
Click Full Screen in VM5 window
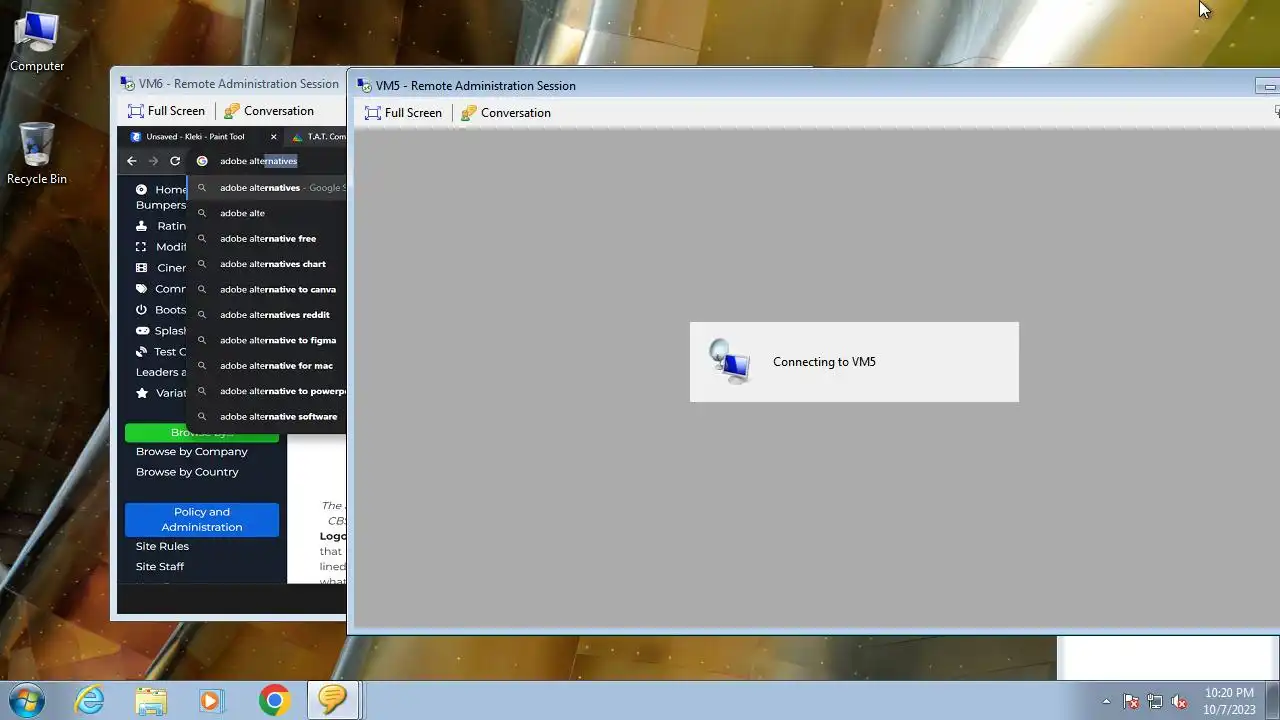[404, 113]
